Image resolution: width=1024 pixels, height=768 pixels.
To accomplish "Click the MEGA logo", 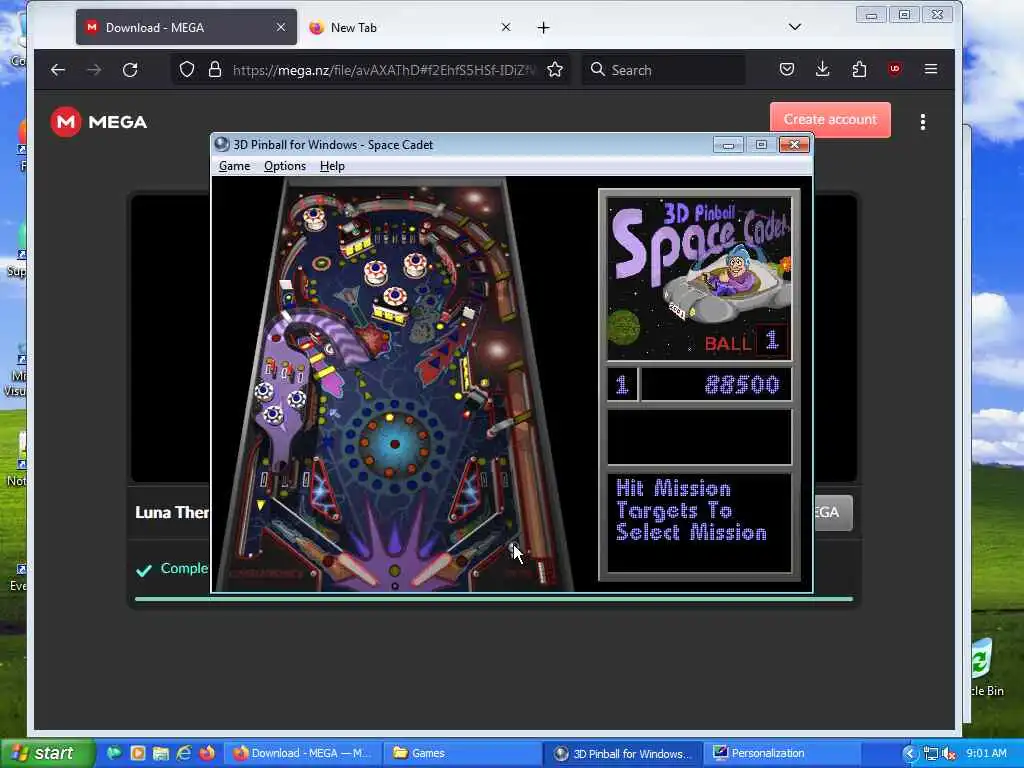I will pyautogui.click(x=99, y=121).
